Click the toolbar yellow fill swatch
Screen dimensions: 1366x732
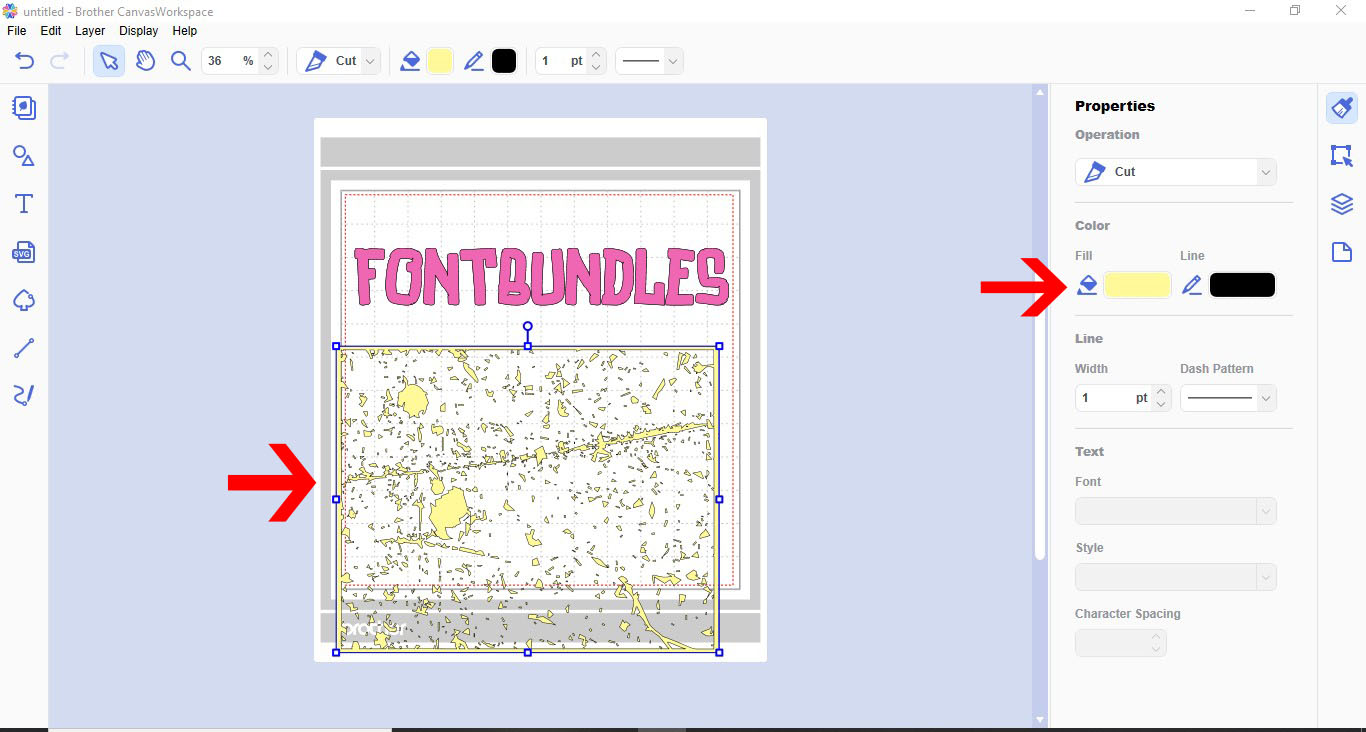pyautogui.click(x=440, y=61)
